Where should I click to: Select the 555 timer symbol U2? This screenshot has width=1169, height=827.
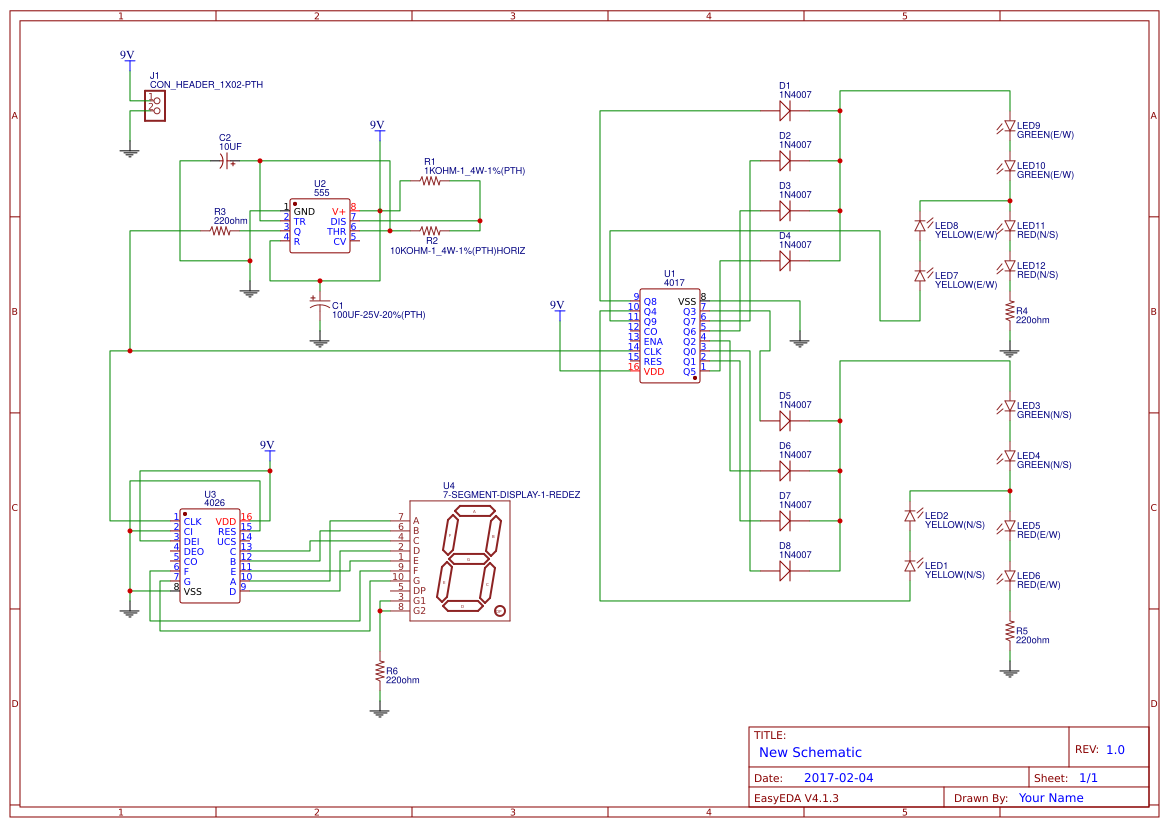pos(320,225)
